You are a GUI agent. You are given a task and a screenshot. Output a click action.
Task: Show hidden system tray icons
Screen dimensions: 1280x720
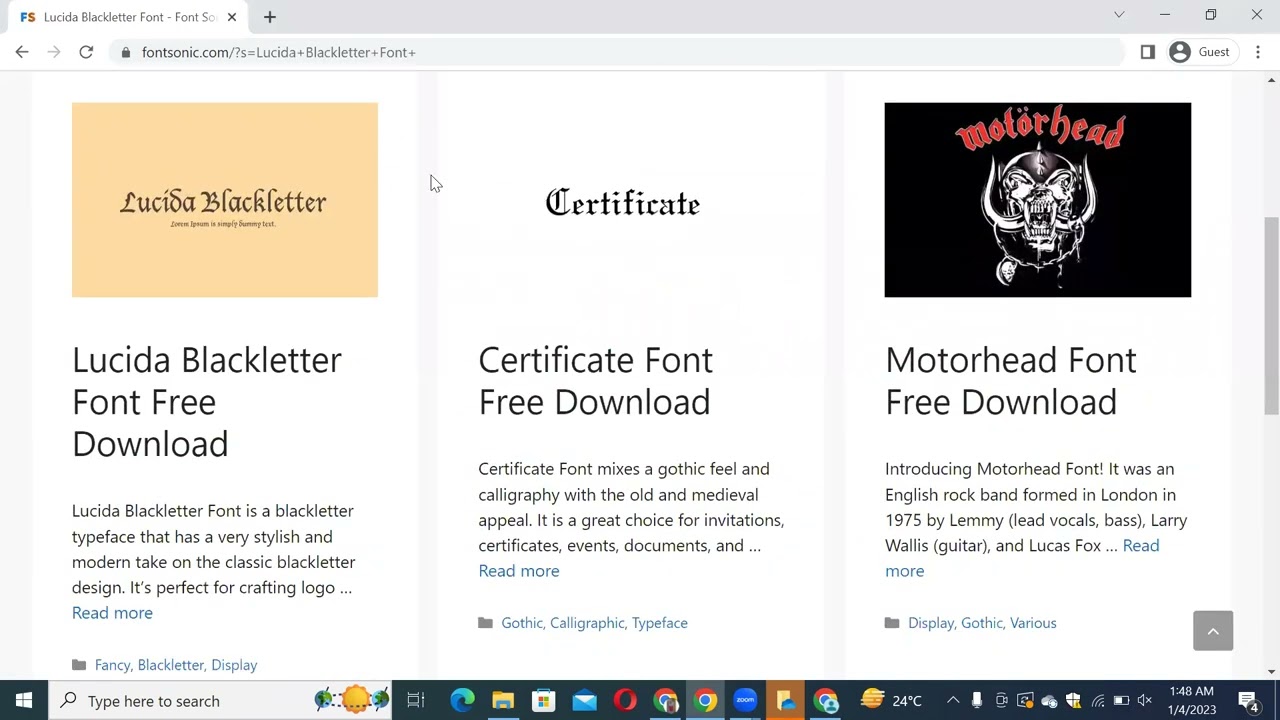tap(953, 700)
